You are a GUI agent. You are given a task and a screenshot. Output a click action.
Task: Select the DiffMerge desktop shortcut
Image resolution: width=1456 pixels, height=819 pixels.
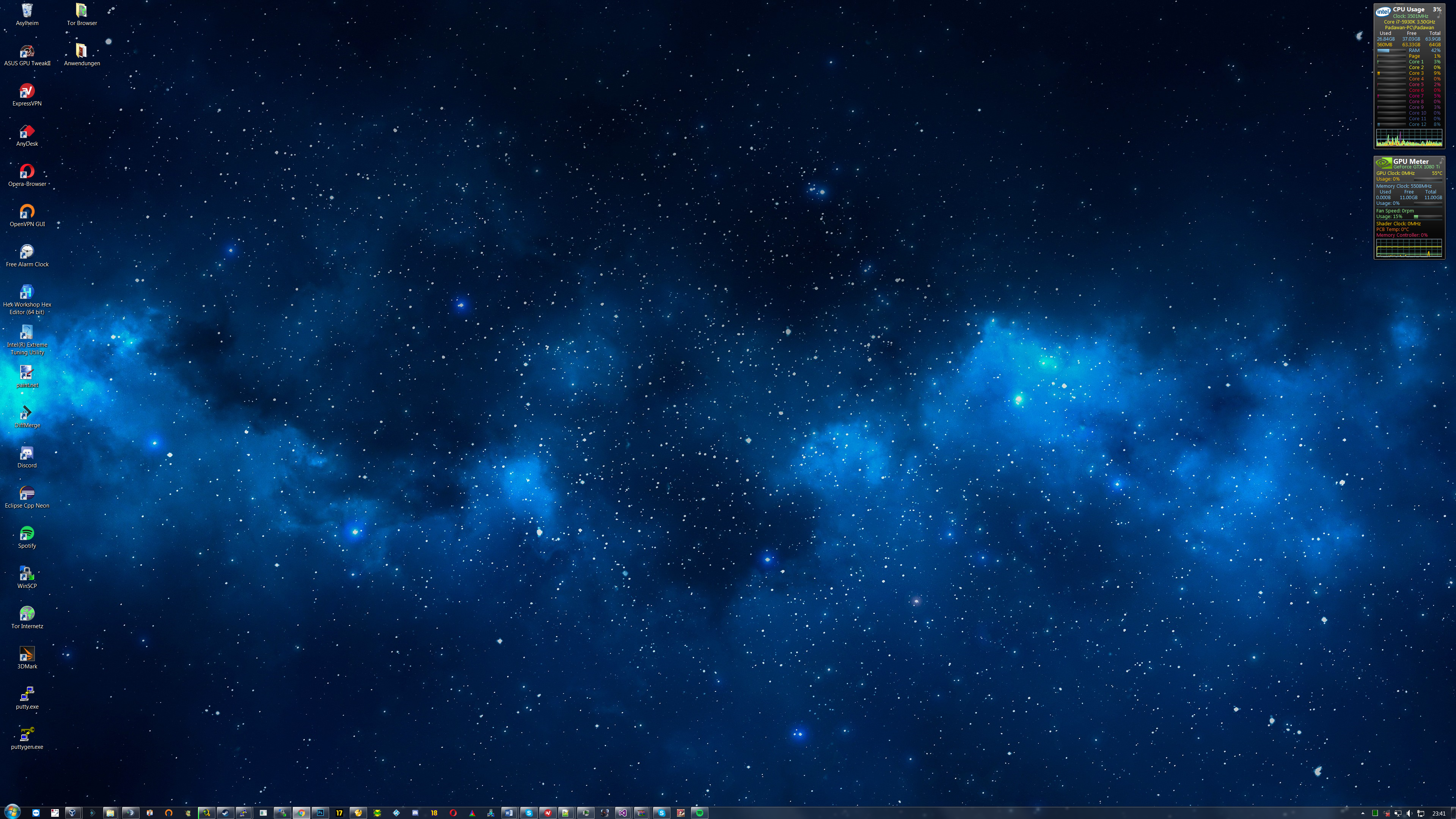[27, 417]
